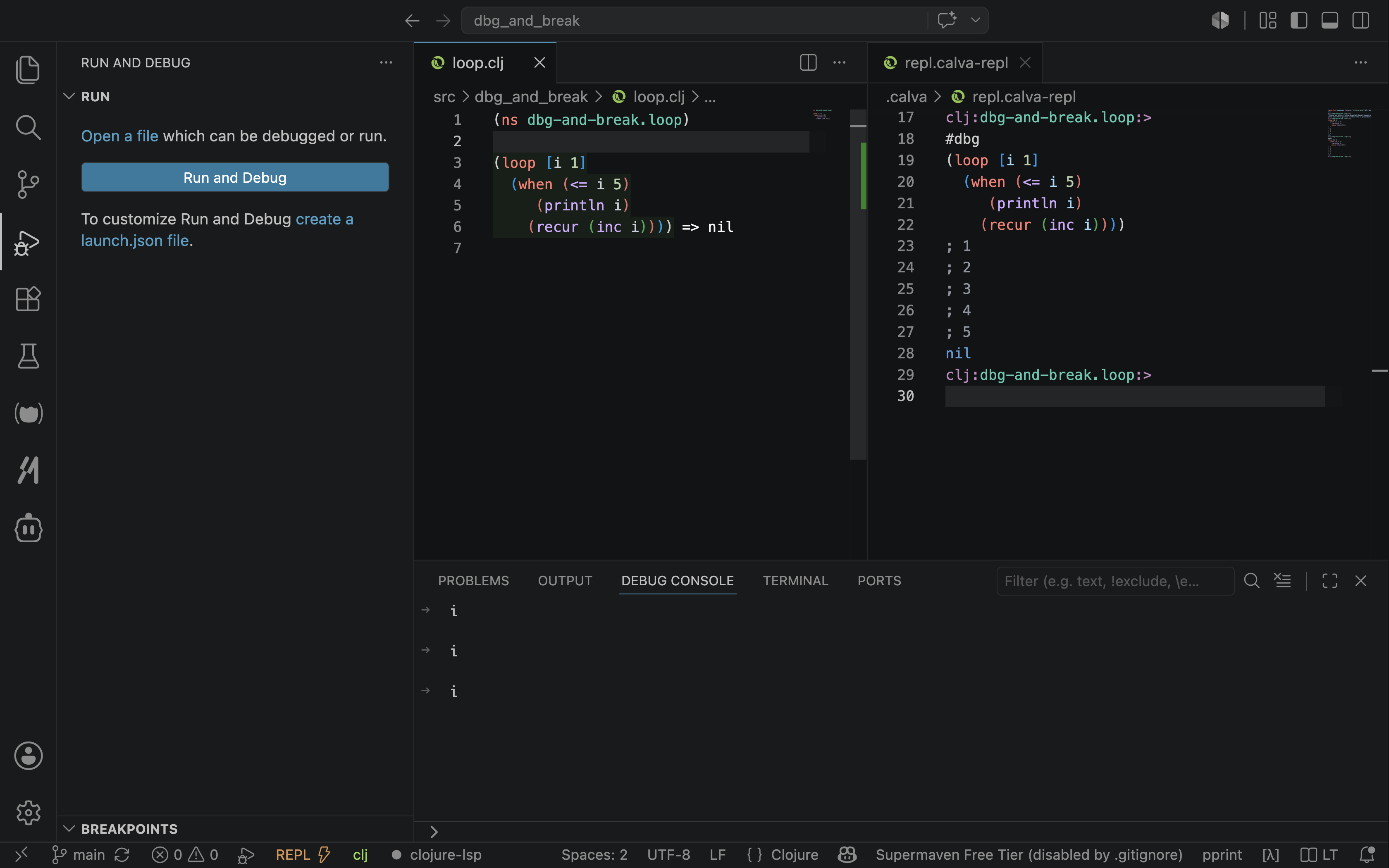The image size is (1389, 868).
Task: Click the debug start icon in status bar
Action: coord(246,855)
